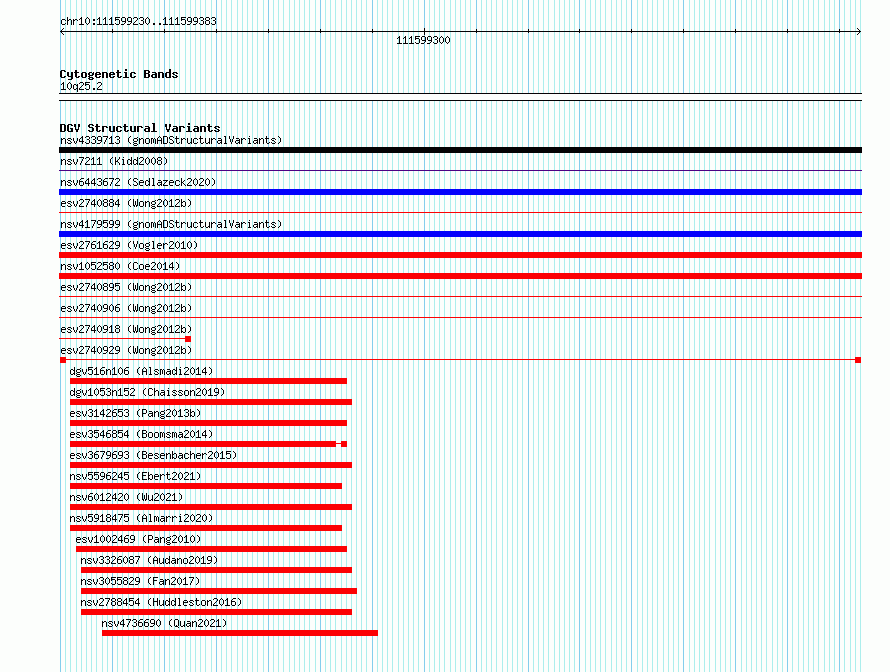This screenshot has height=672, width=890.
Task: Select the esv3546854 red variant bar
Action: point(208,444)
